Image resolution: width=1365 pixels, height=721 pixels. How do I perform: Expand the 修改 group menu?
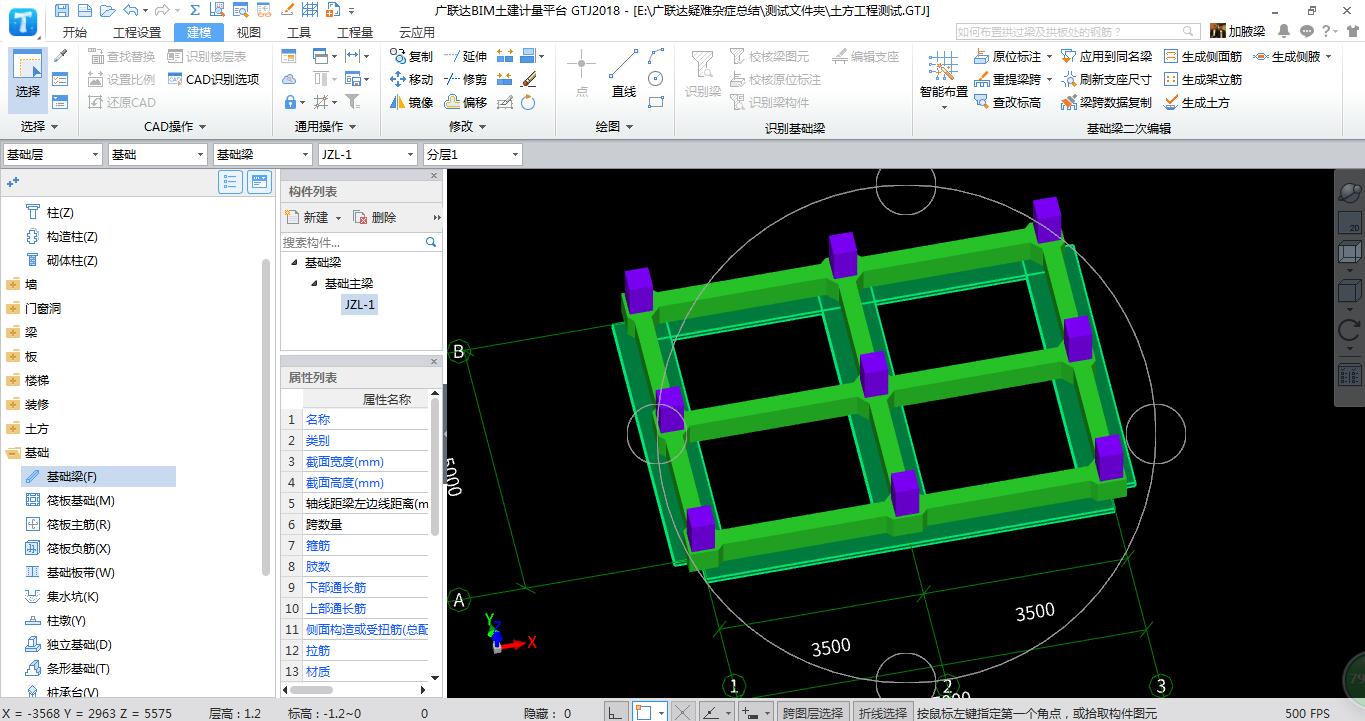coord(467,127)
